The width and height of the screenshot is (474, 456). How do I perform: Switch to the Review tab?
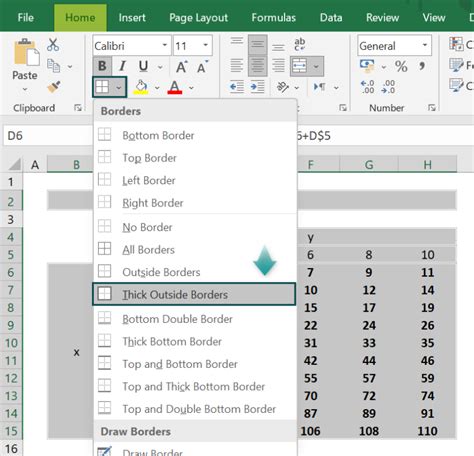click(x=382, y=17)
